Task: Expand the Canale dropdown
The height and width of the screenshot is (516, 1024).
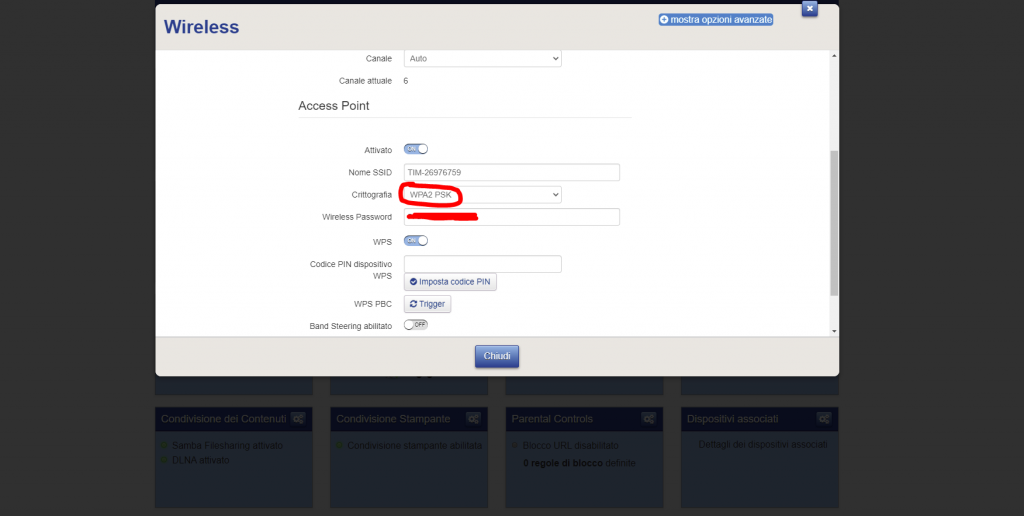Action: point(482,59)
